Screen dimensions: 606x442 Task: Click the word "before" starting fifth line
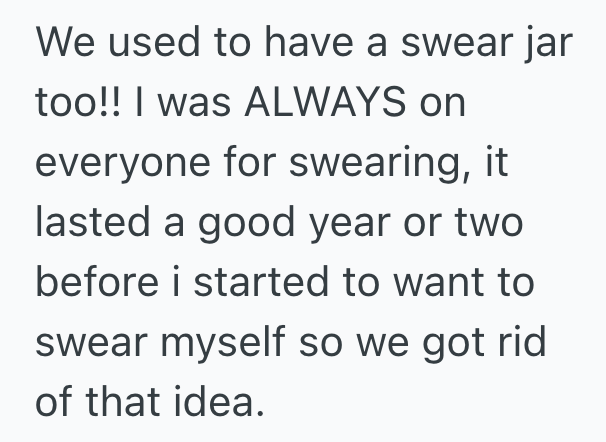point(89,283)
